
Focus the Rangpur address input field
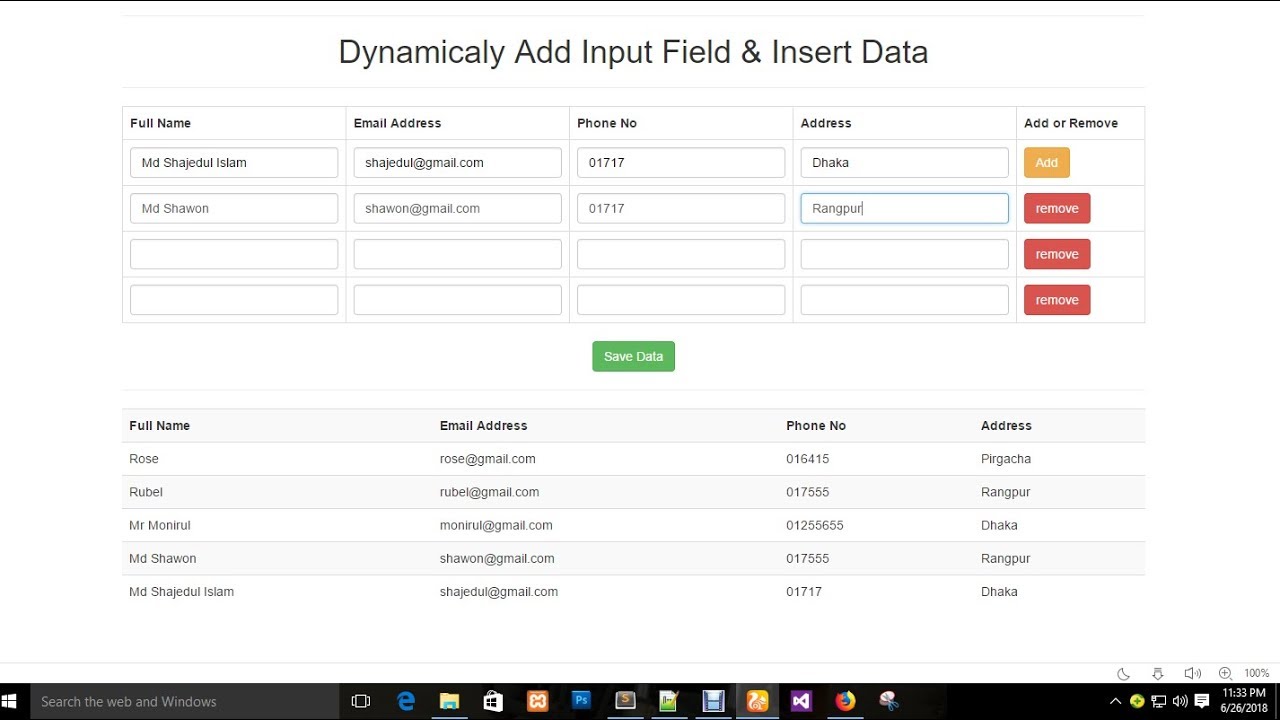coord(904,209)
